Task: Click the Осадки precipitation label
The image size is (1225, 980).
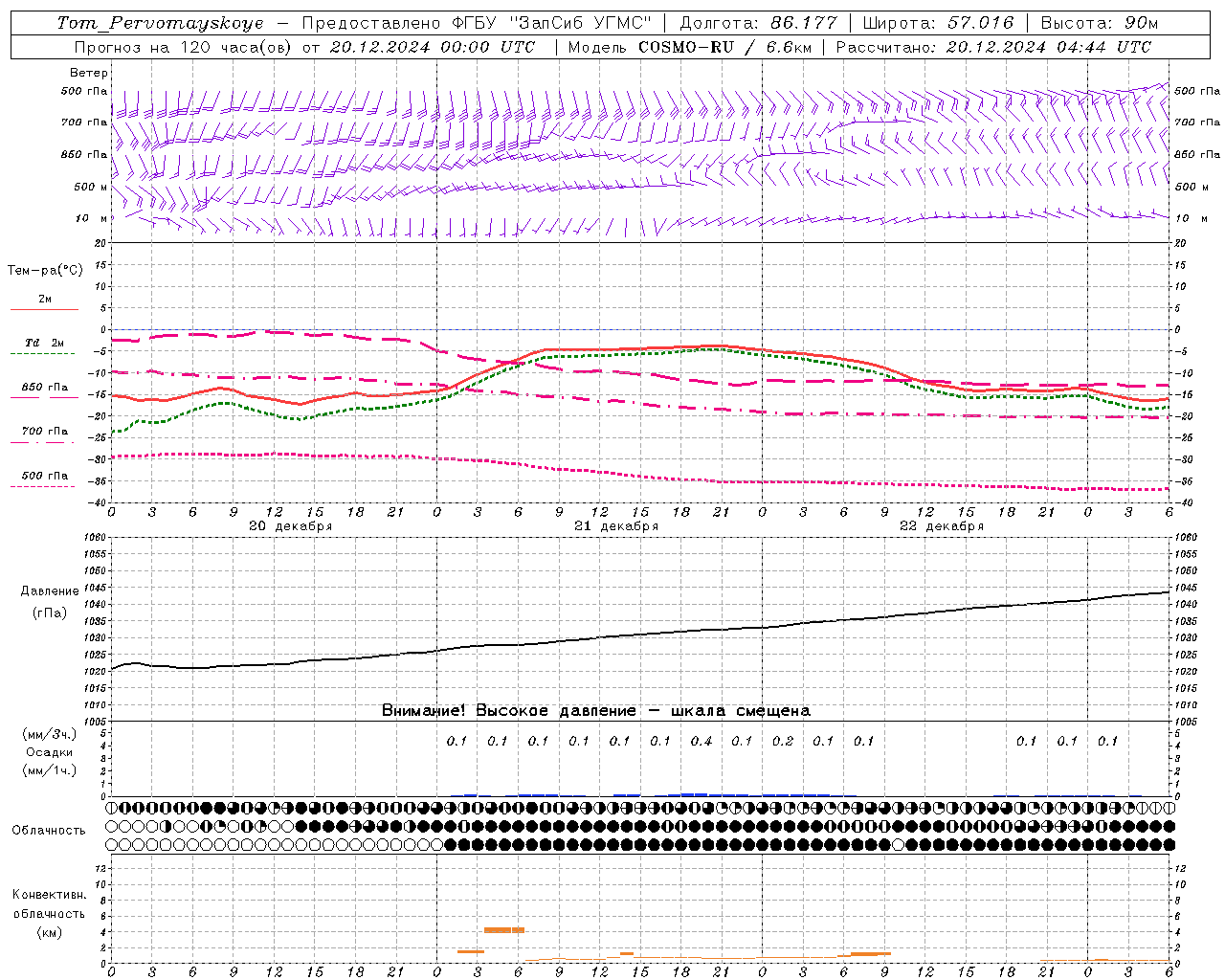Action: coord(49,752)
